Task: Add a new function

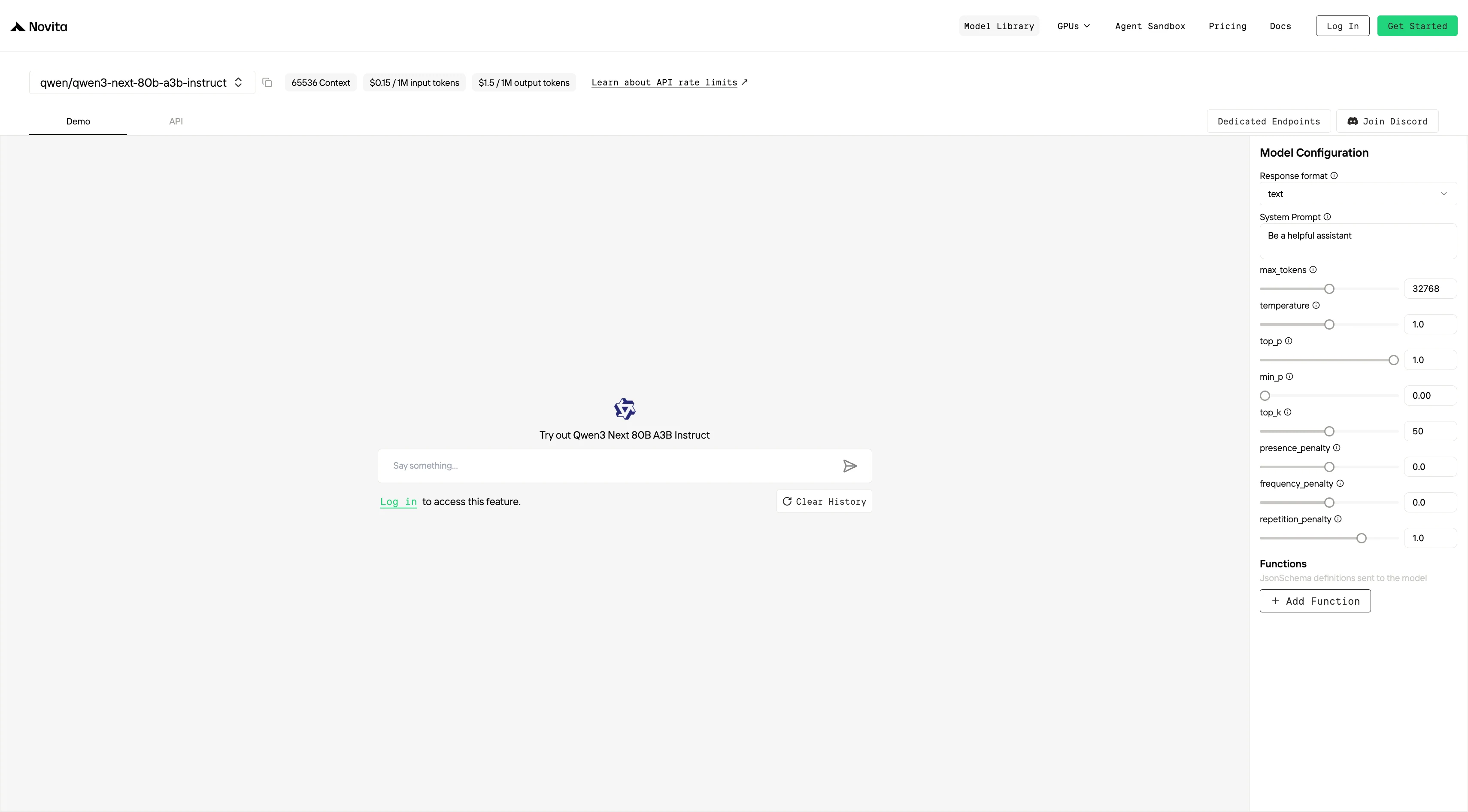Action: pyautogui.click(x=1315, y=601)
